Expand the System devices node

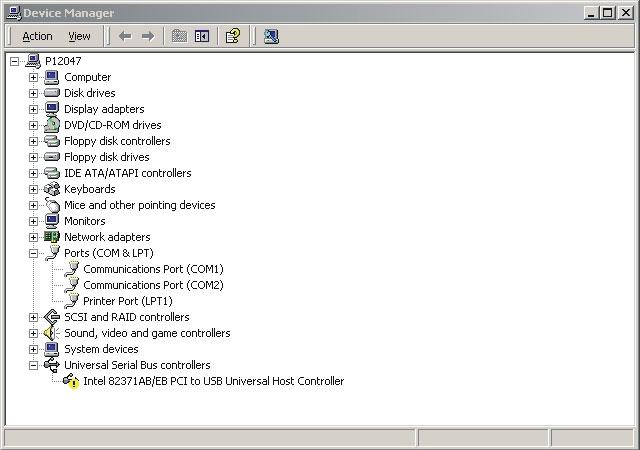point(33,349)
